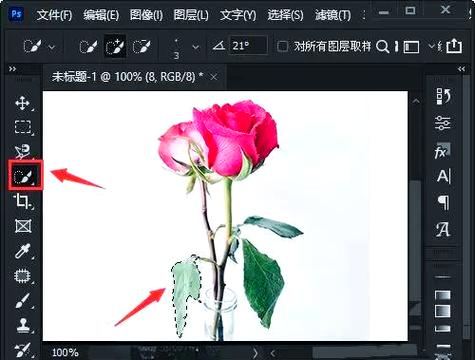Open the 选择(S) menu
The height and width of the screenshot is (360, 475).
point(285,15)
